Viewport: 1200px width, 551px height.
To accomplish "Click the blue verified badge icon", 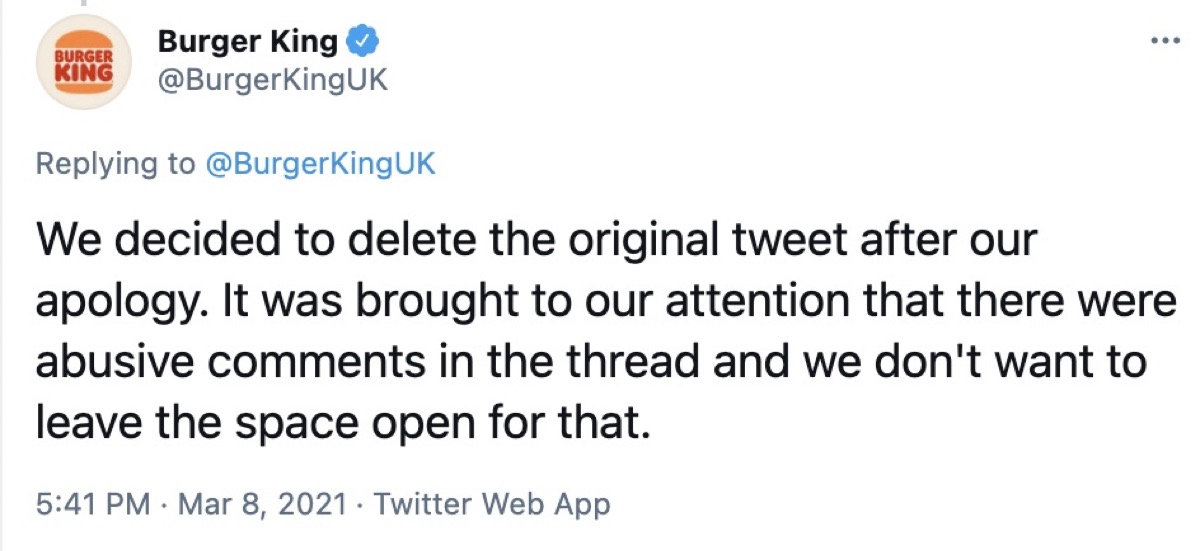I will [360, 43].
